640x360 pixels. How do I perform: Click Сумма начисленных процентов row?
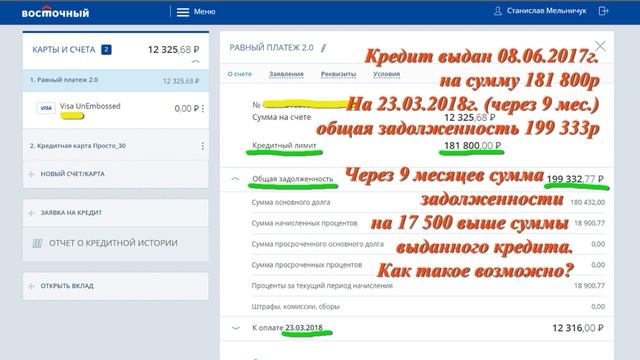click(428, 223)
